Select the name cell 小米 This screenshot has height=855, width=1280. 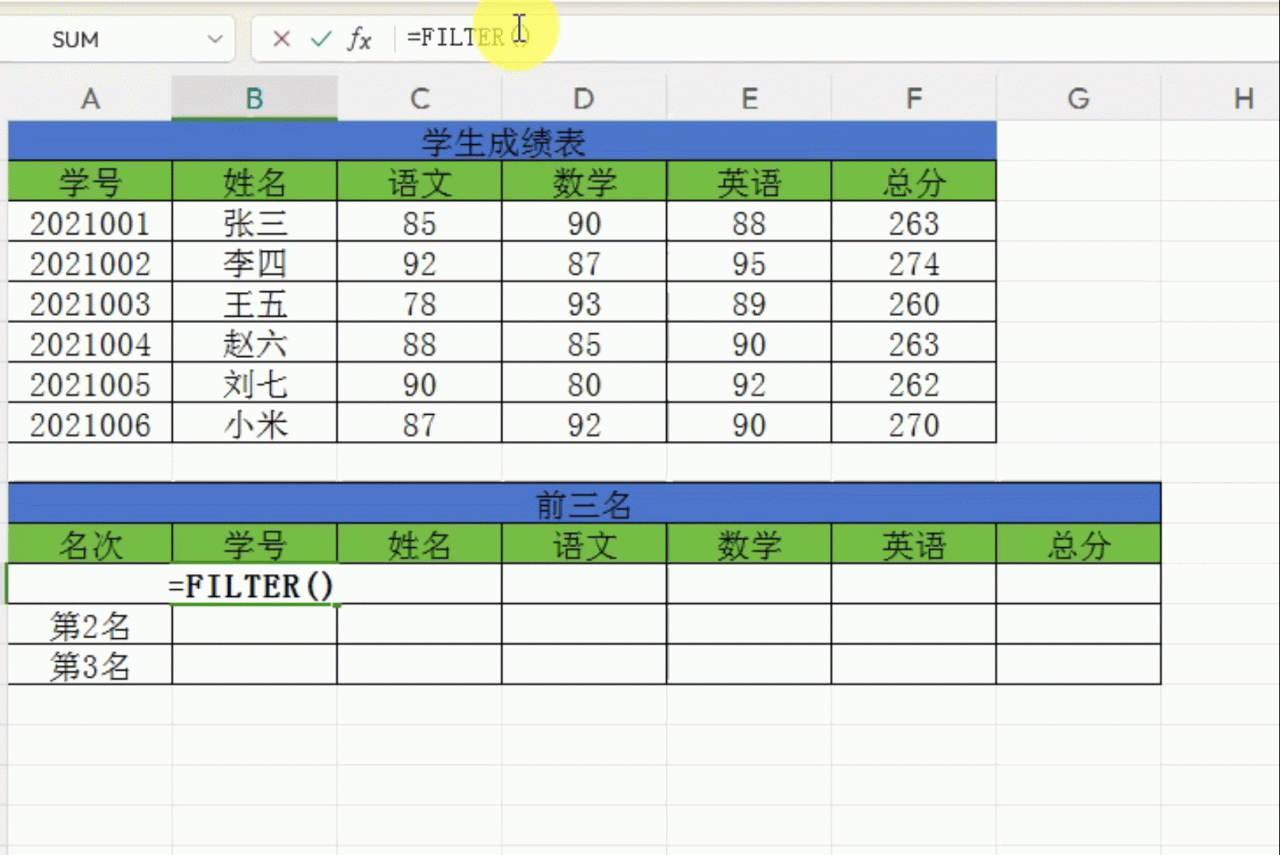pyautogui.click(x=254, y=423)
